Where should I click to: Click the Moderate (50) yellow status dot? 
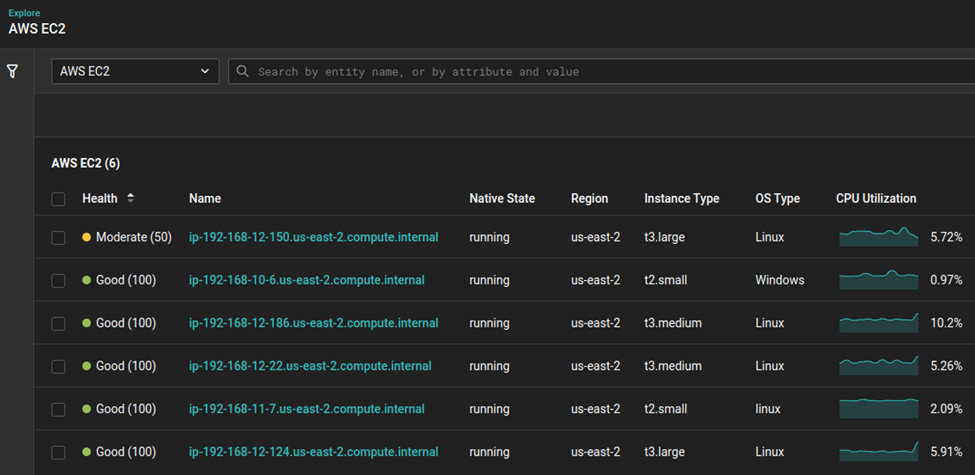86,237
